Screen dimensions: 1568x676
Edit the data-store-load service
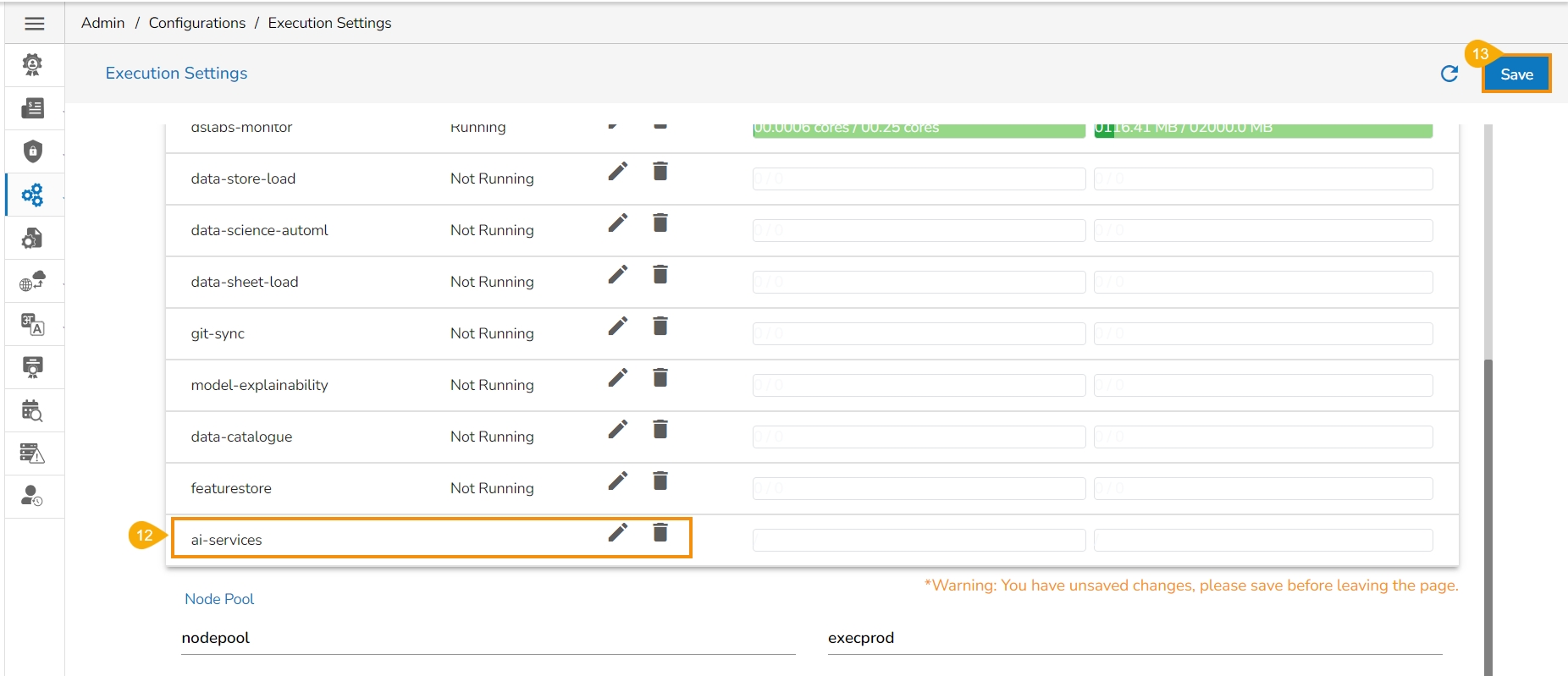pos(618,172)
